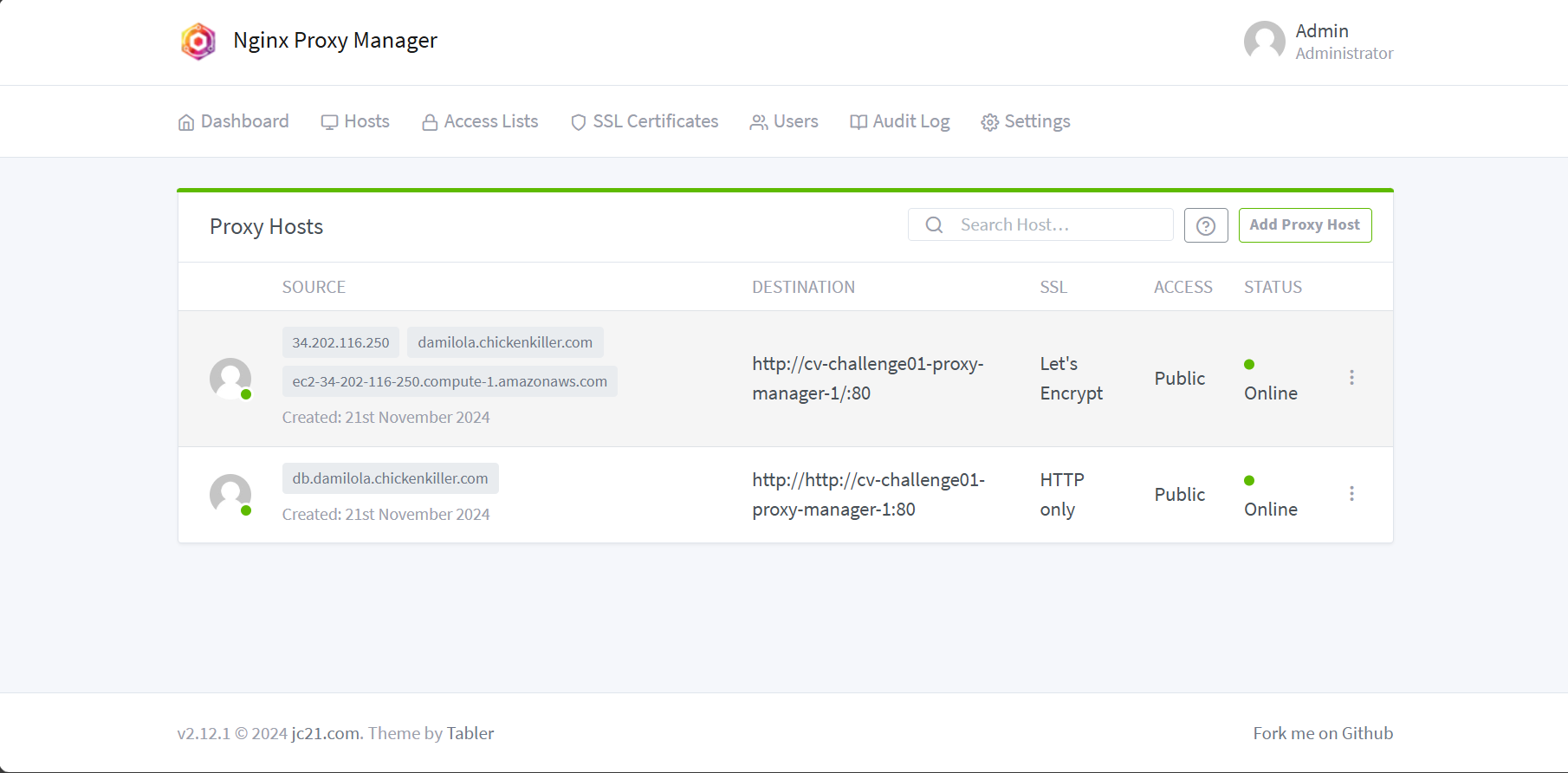Go to the Dashboard tab
This screenshot has width=1568, height=773.
pyautogui.click(x=233, y=121)
